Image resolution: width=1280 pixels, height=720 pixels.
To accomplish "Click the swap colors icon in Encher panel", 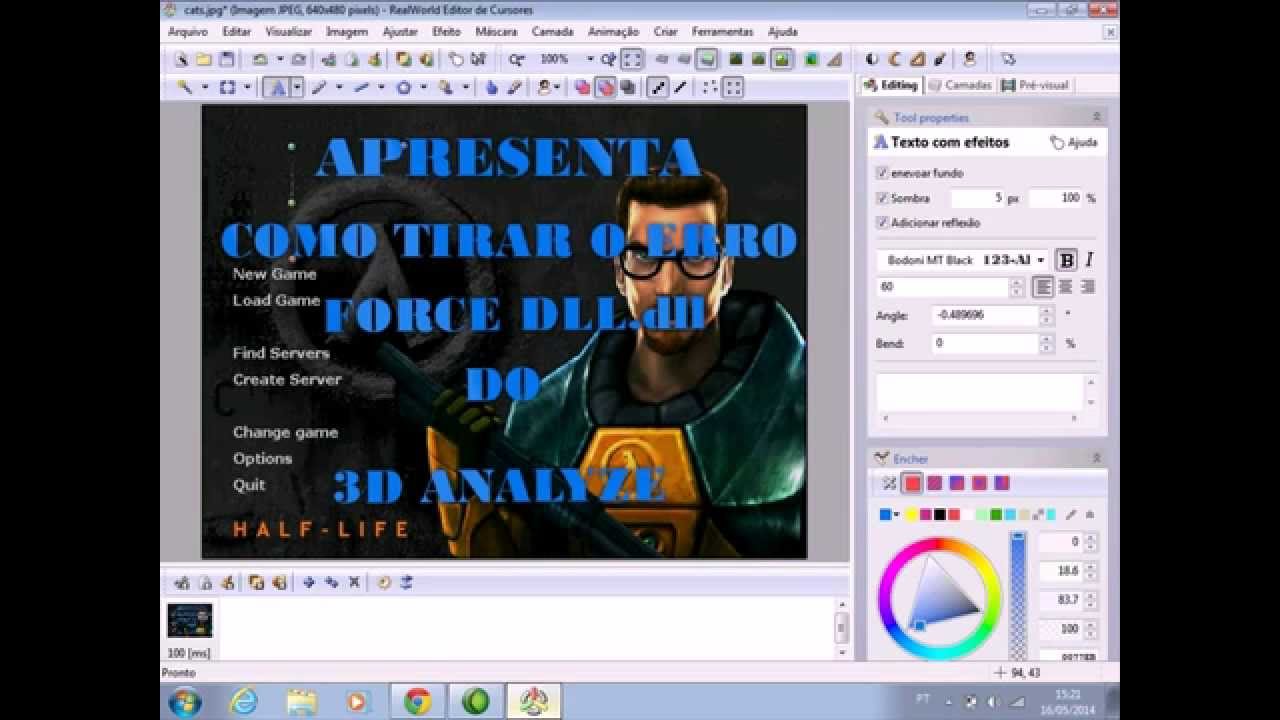I will click(x=889, y=484).
